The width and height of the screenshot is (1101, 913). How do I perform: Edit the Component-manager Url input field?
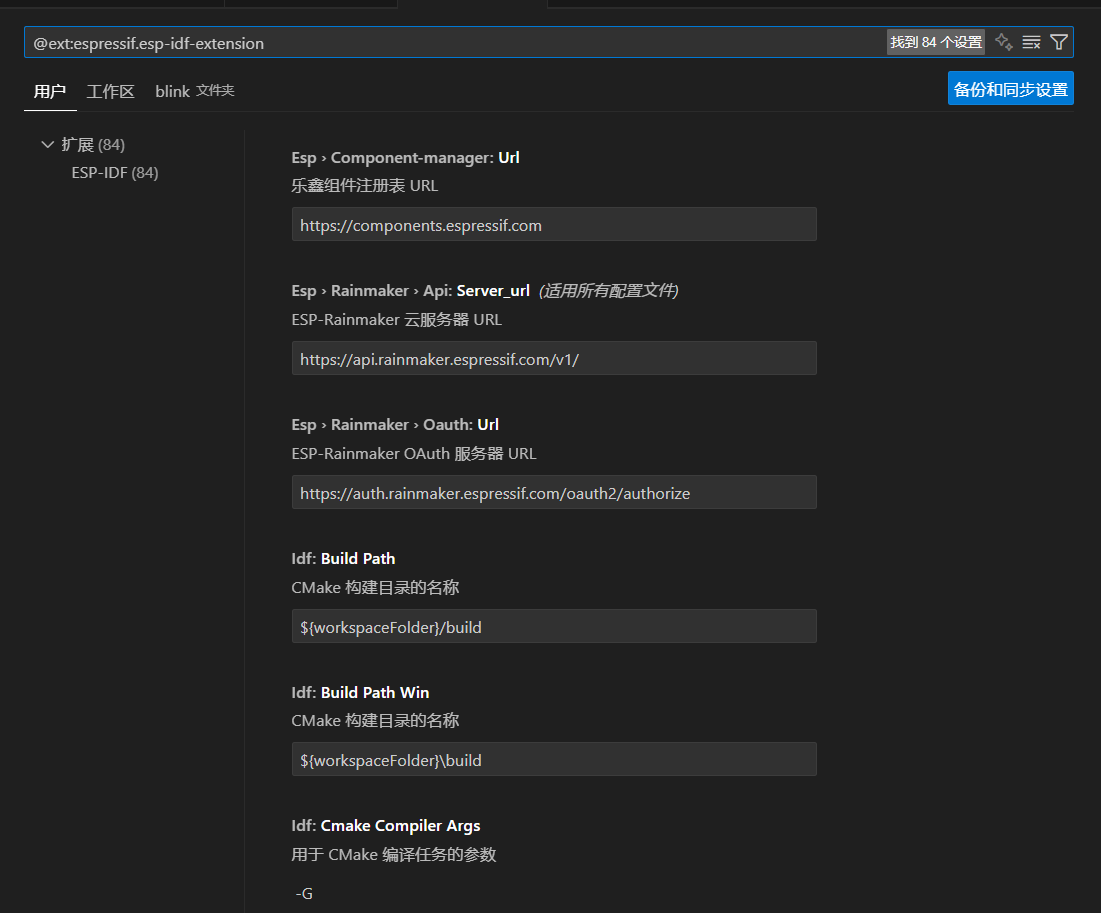coord(554,225)
